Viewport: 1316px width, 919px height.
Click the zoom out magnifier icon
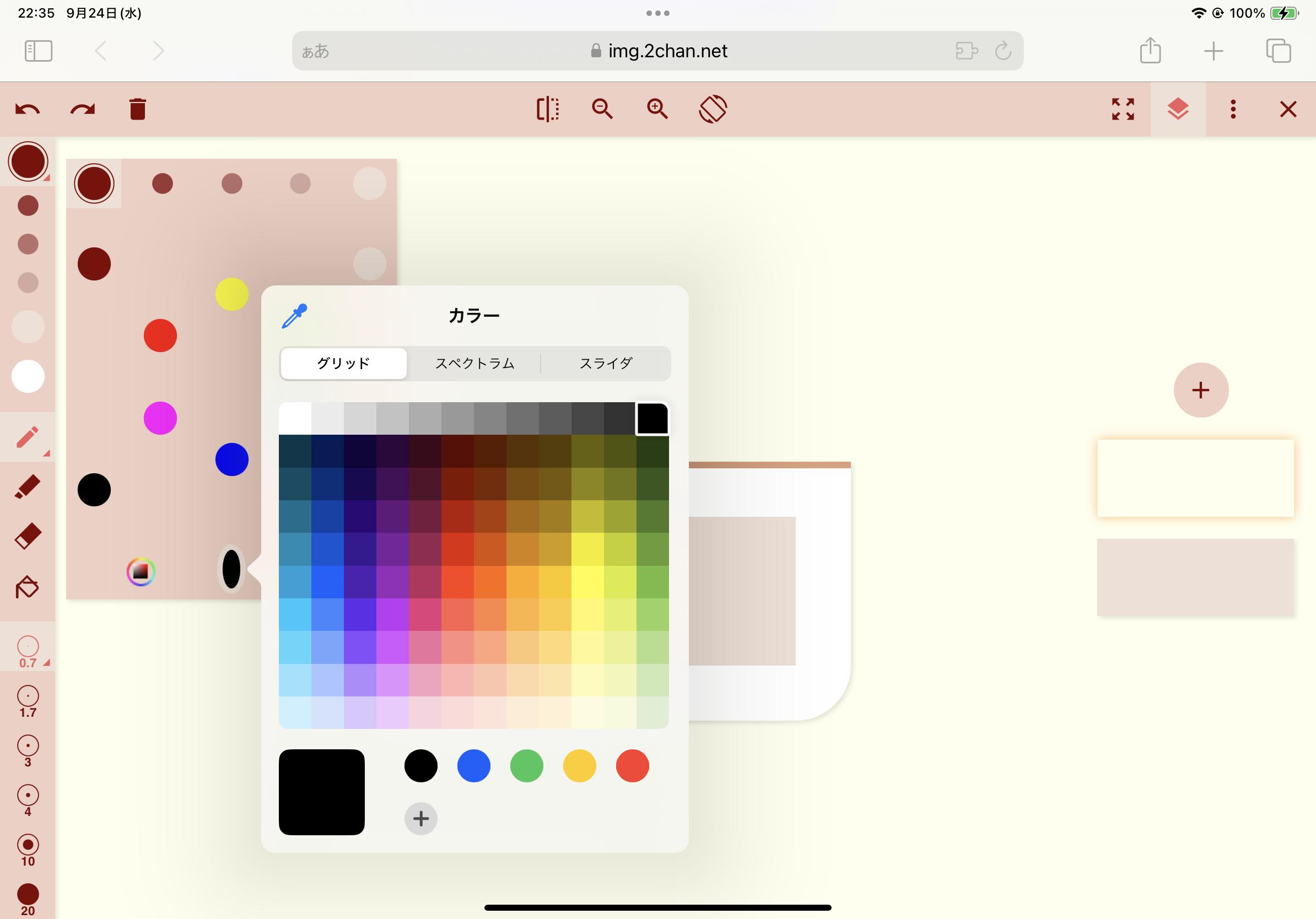click(x=602, y=109)
